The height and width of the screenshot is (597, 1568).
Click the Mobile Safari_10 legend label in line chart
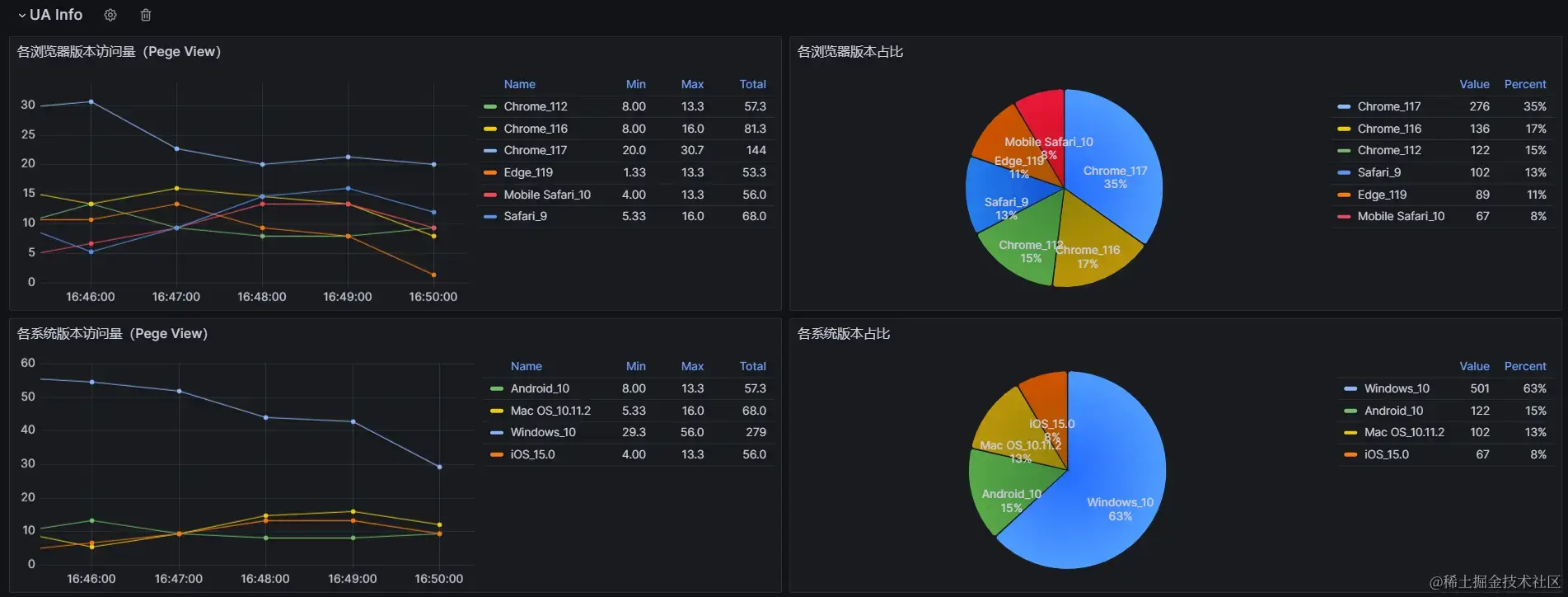click(546, 195)
